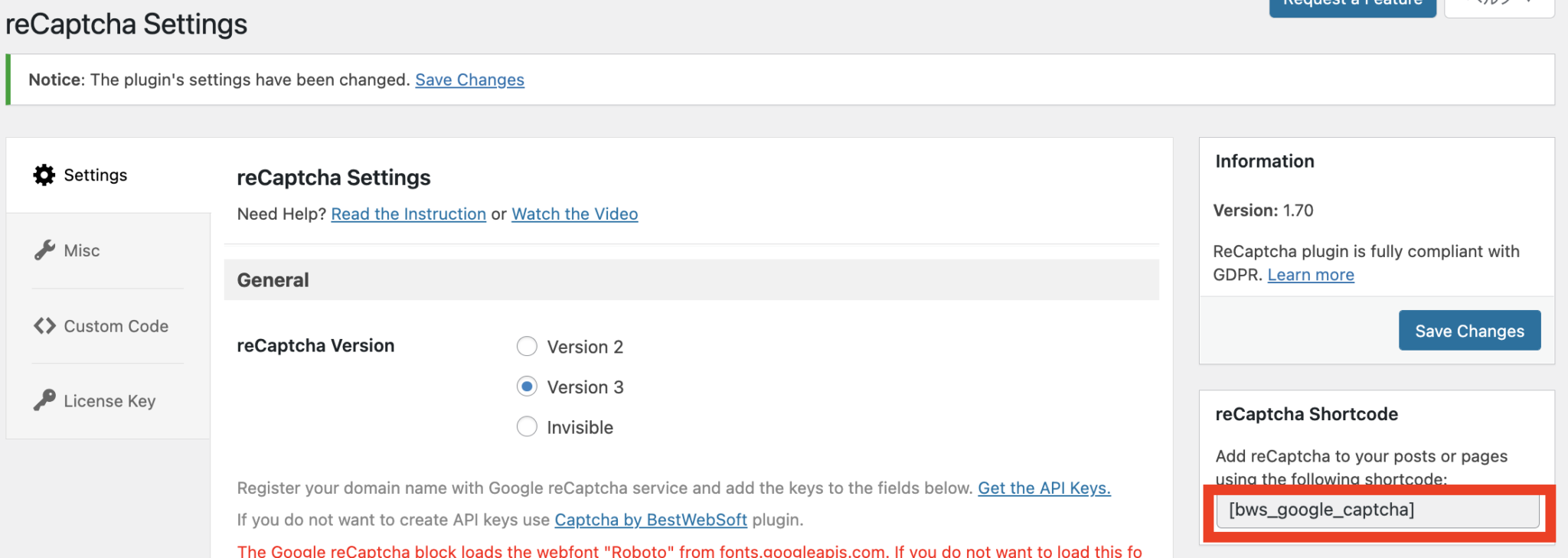The height and width of the screenshot is (558, 1568).
Task: Open the License Key section
Action: (109, 400)
